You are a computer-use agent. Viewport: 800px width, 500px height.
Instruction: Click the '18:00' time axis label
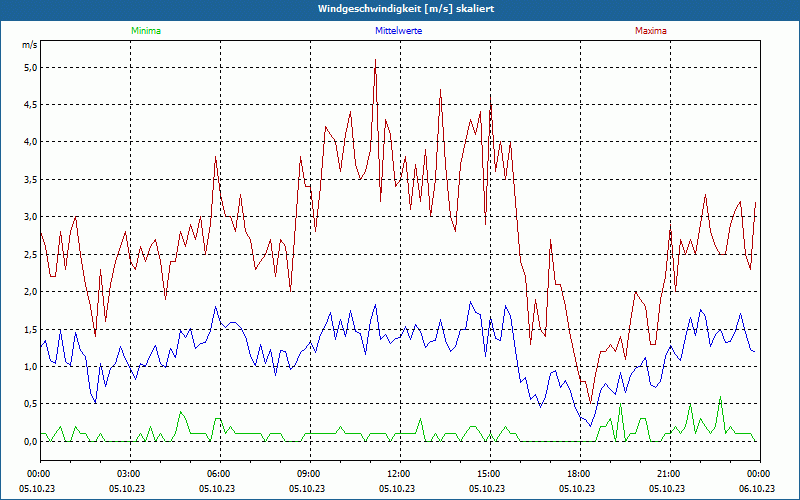[x=580, y=474]
